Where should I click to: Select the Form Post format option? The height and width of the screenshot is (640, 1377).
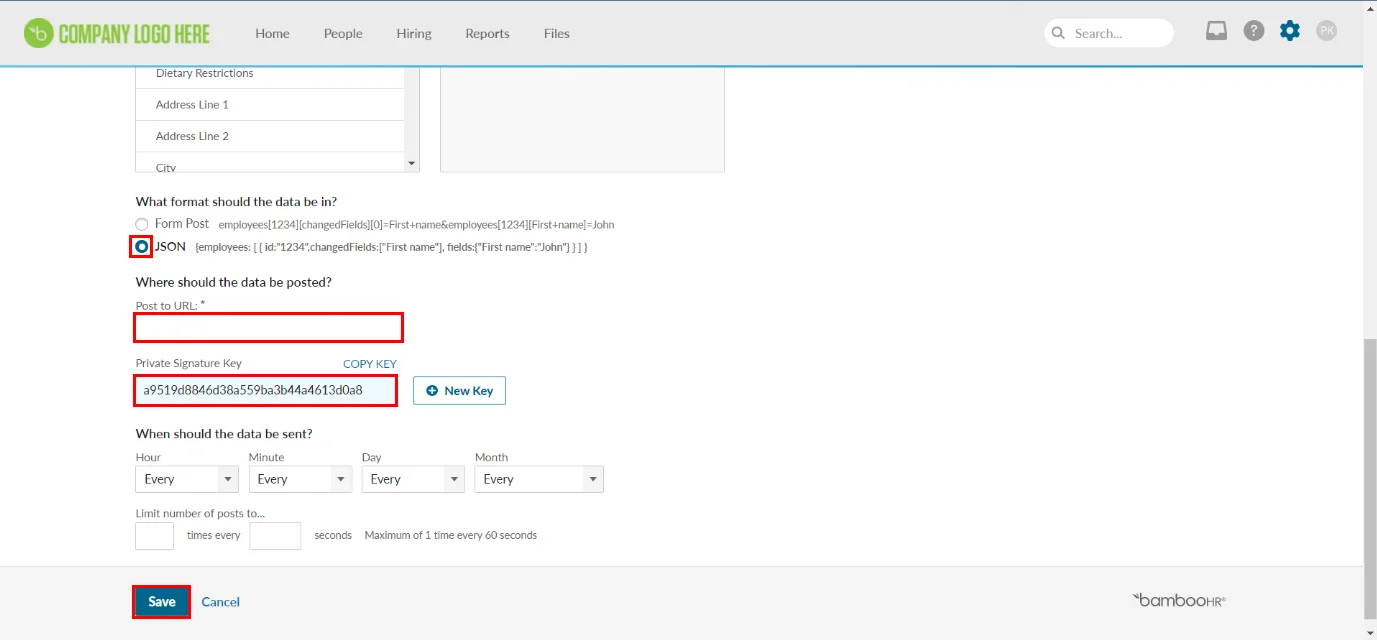pos(141,223)
